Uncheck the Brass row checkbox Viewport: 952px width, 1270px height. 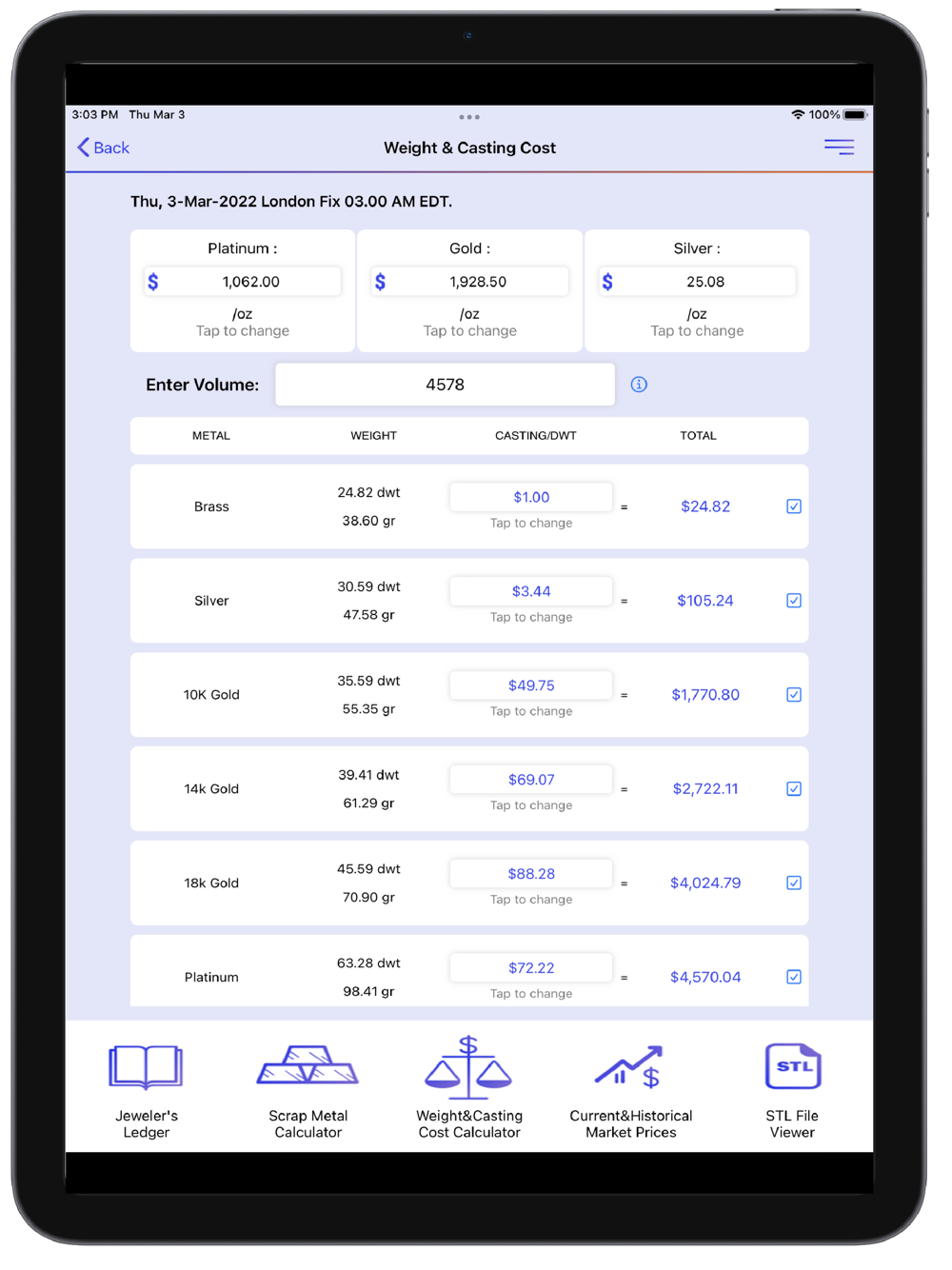pos(794,506)
